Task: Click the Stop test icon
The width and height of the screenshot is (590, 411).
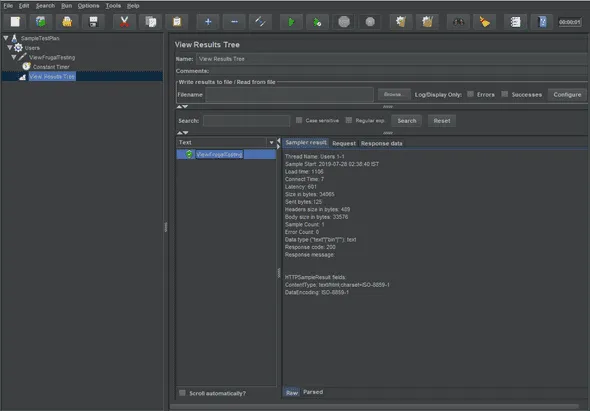Action: 344,22
